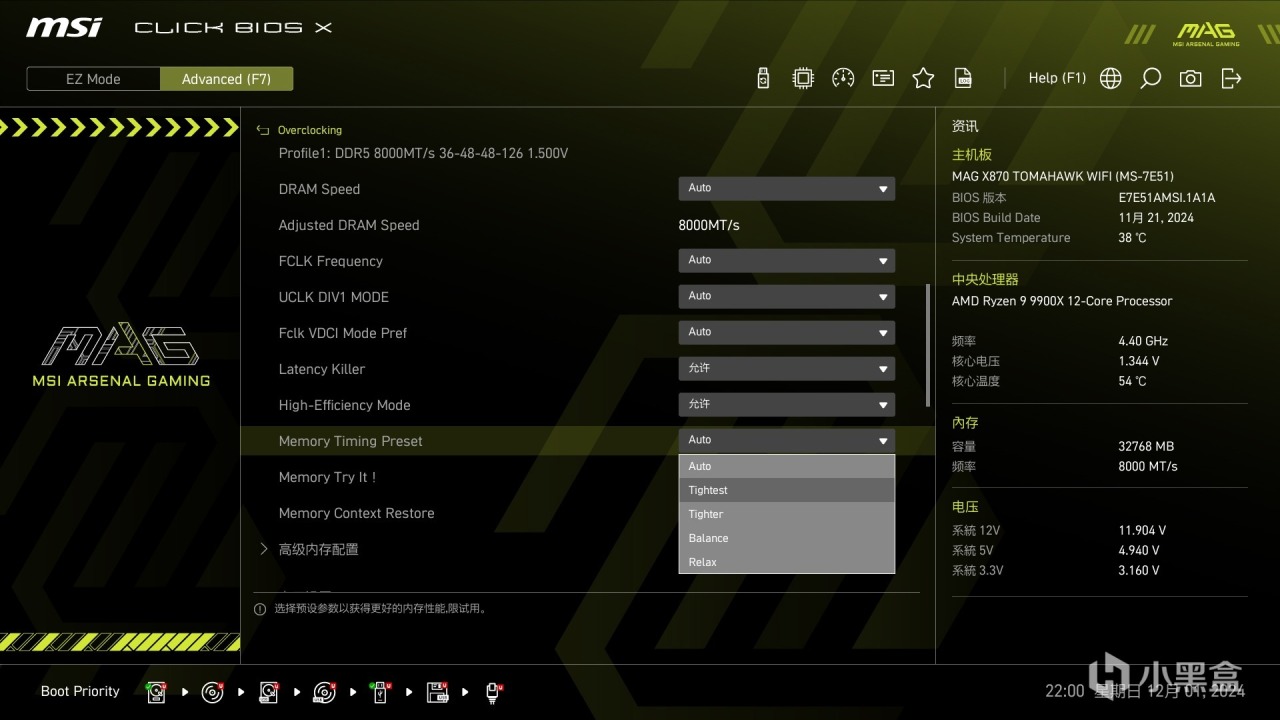Go back using the Overclocking return arrow

click(x=263, y=130)
